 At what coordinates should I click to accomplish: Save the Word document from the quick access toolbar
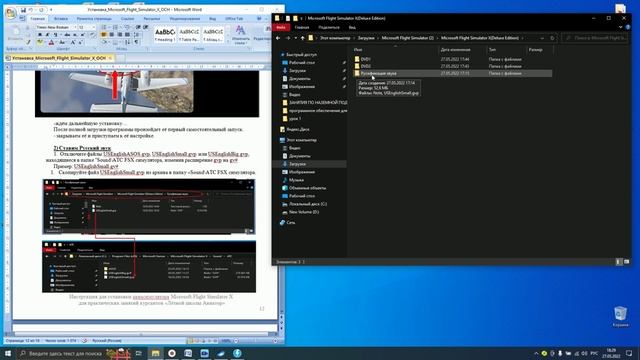tap(22, 10)
